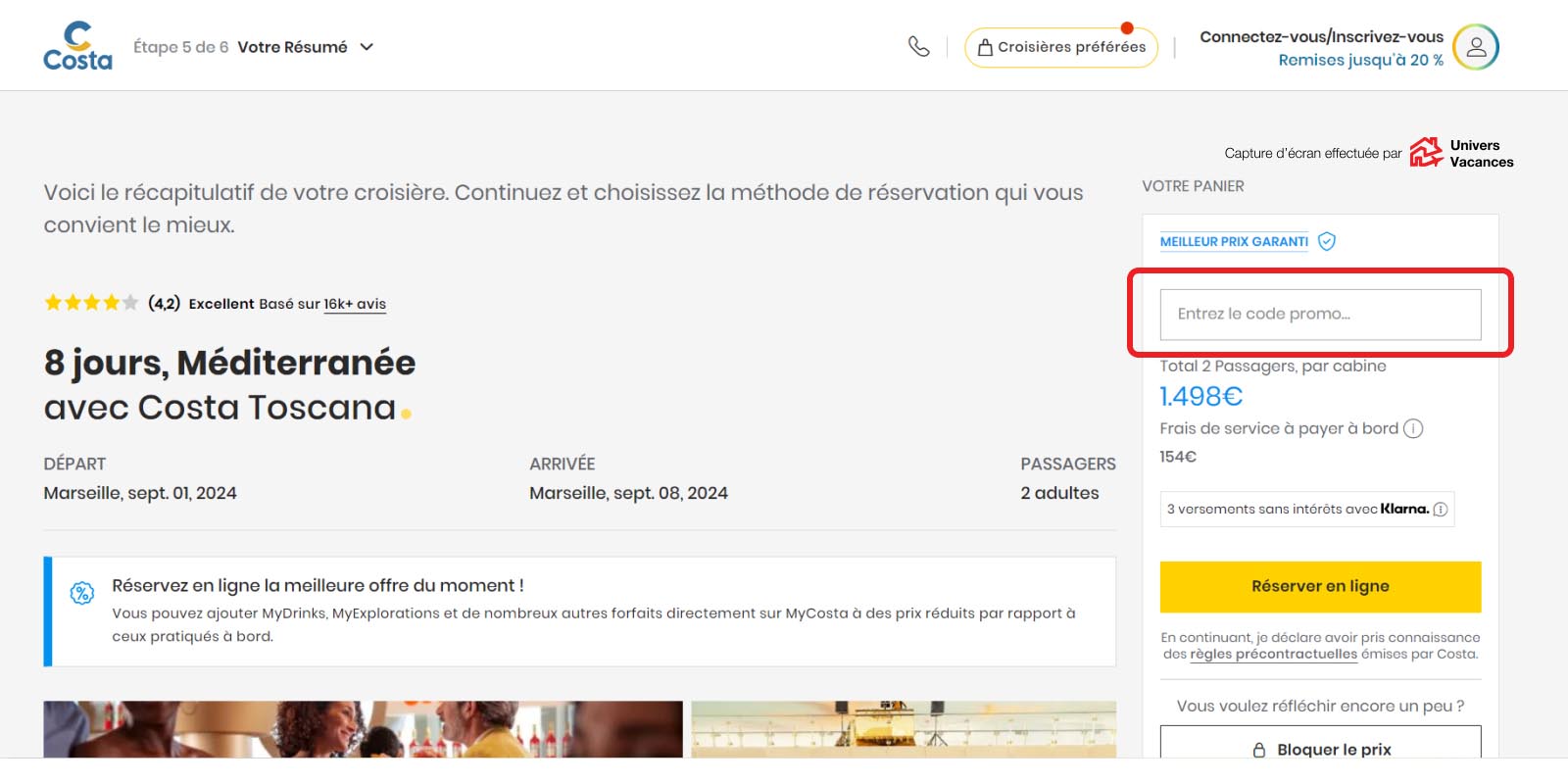Click the phone contact icon

click(918, 46)
